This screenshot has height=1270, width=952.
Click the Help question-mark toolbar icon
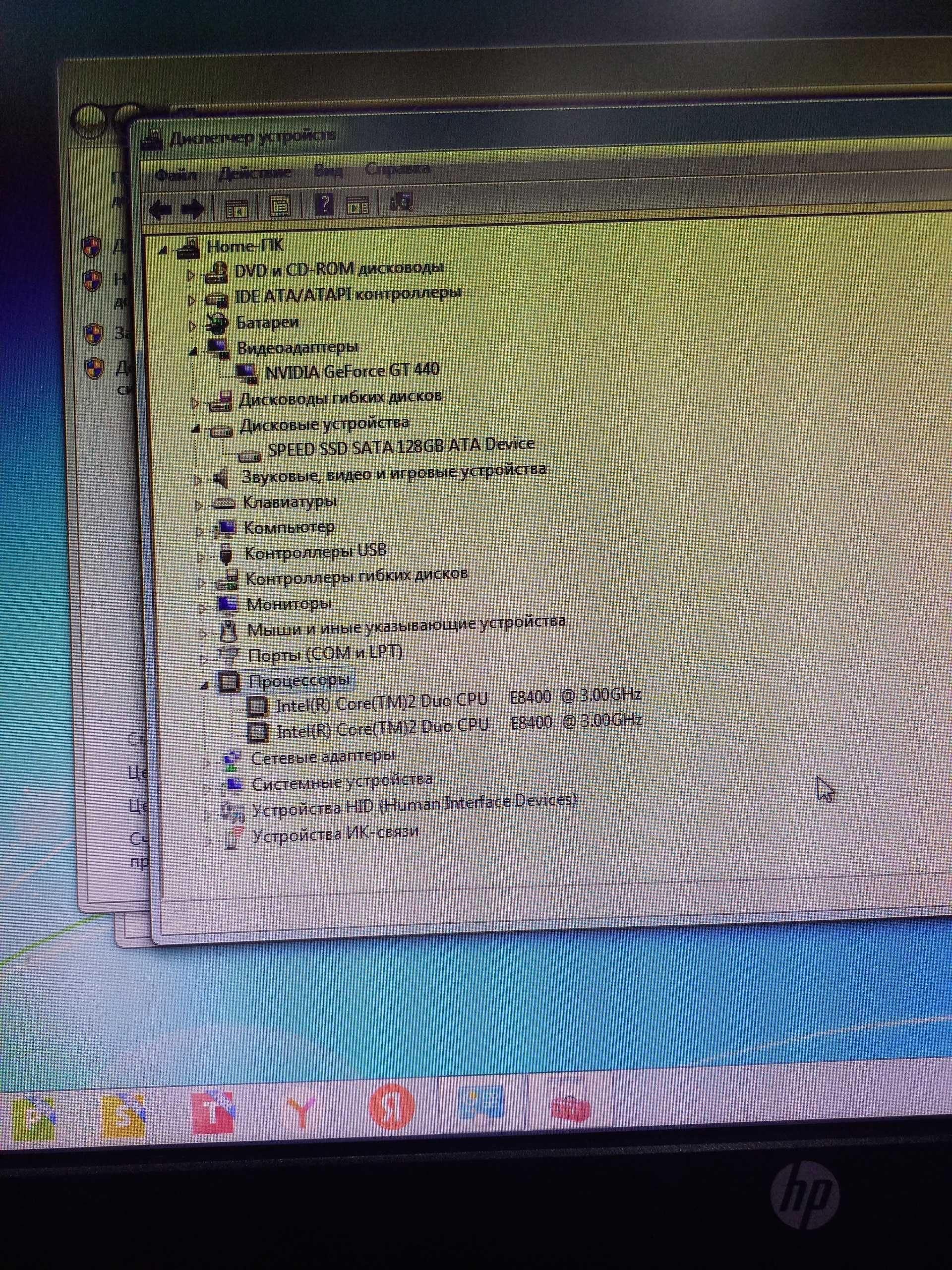(324, 204)
